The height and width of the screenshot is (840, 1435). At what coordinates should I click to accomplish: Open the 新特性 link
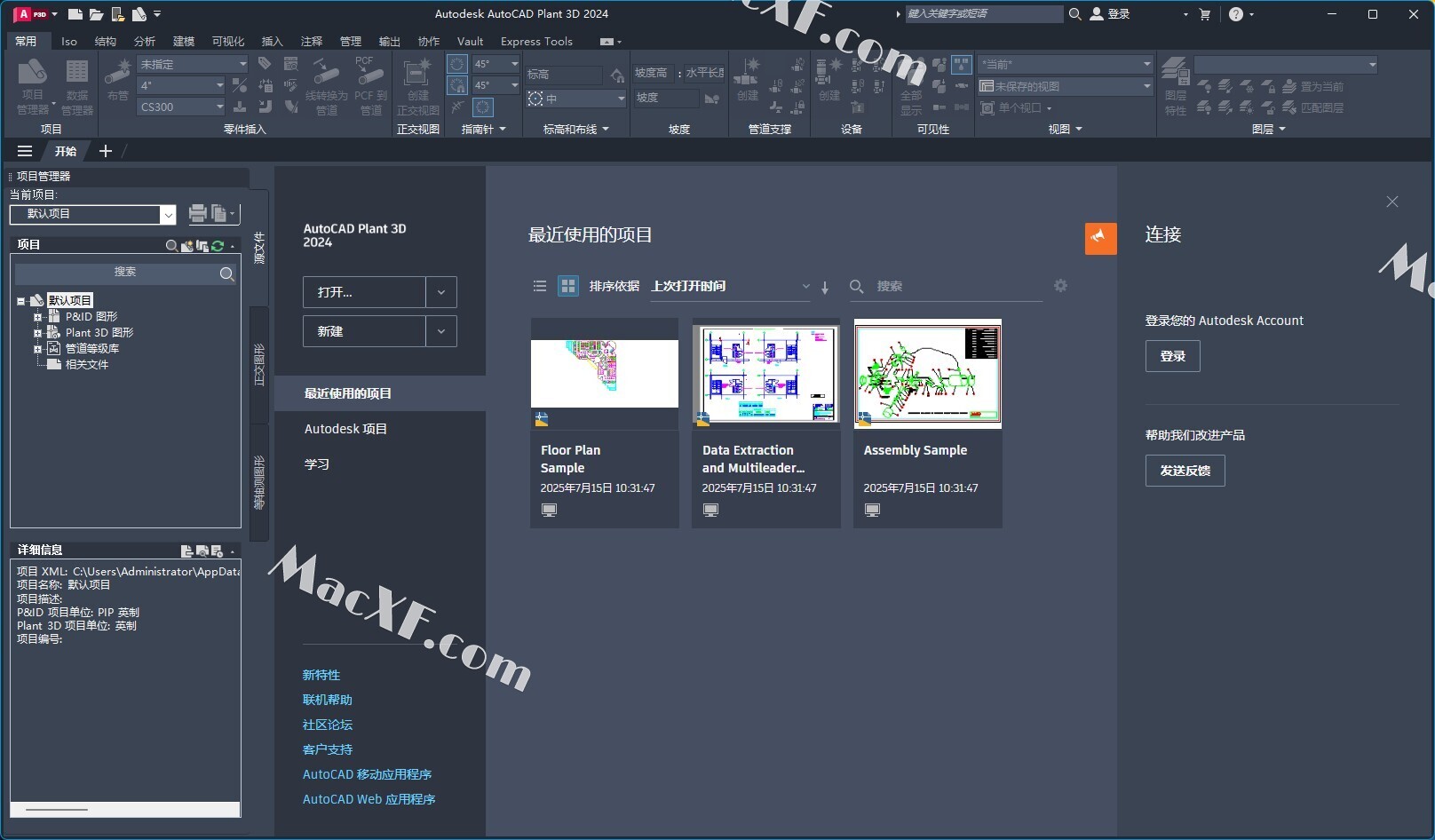pyautogui.click(x=321, y=676)
